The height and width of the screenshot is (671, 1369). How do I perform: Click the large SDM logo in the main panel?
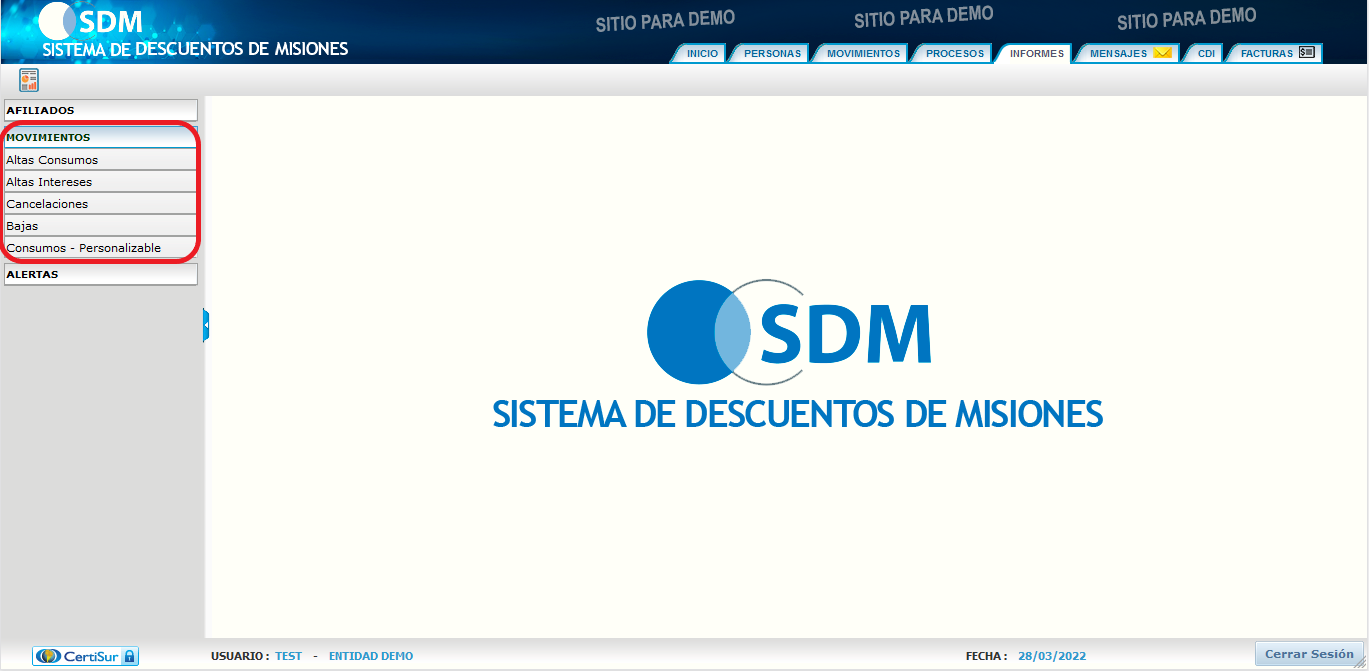point(790,332)
